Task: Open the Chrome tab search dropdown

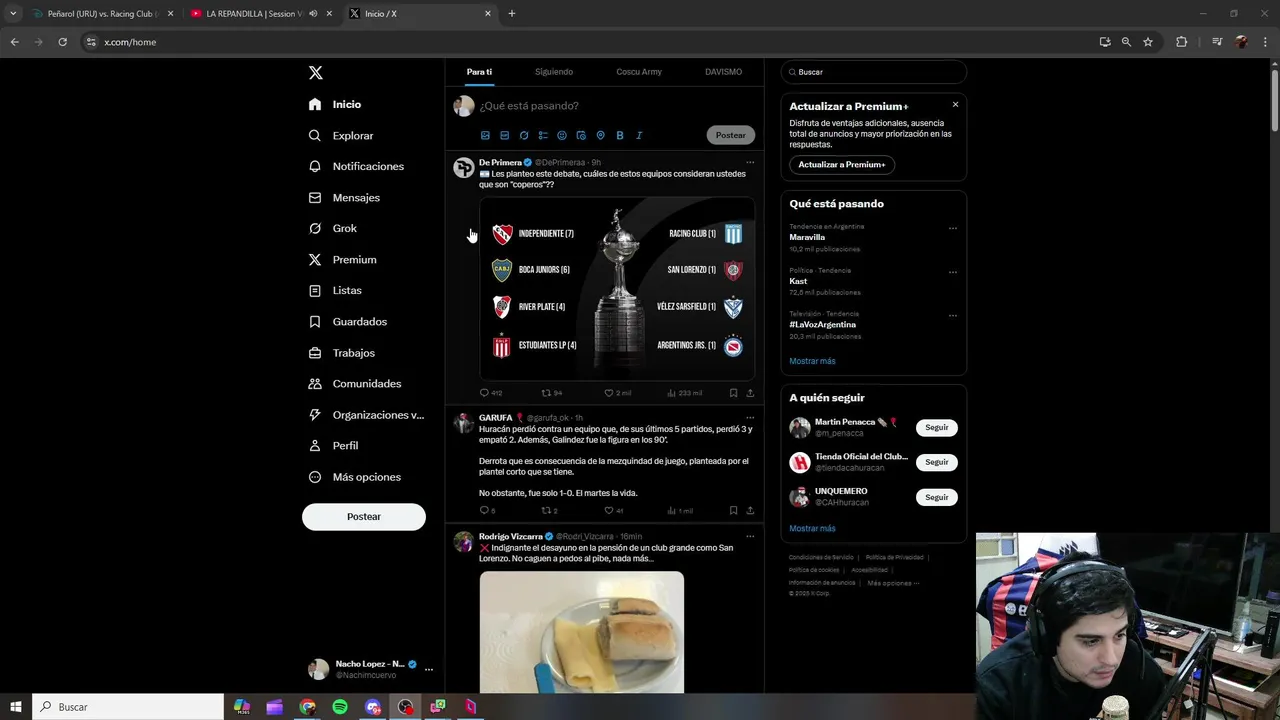Action: pyautogui.click(x=13, y=14)
